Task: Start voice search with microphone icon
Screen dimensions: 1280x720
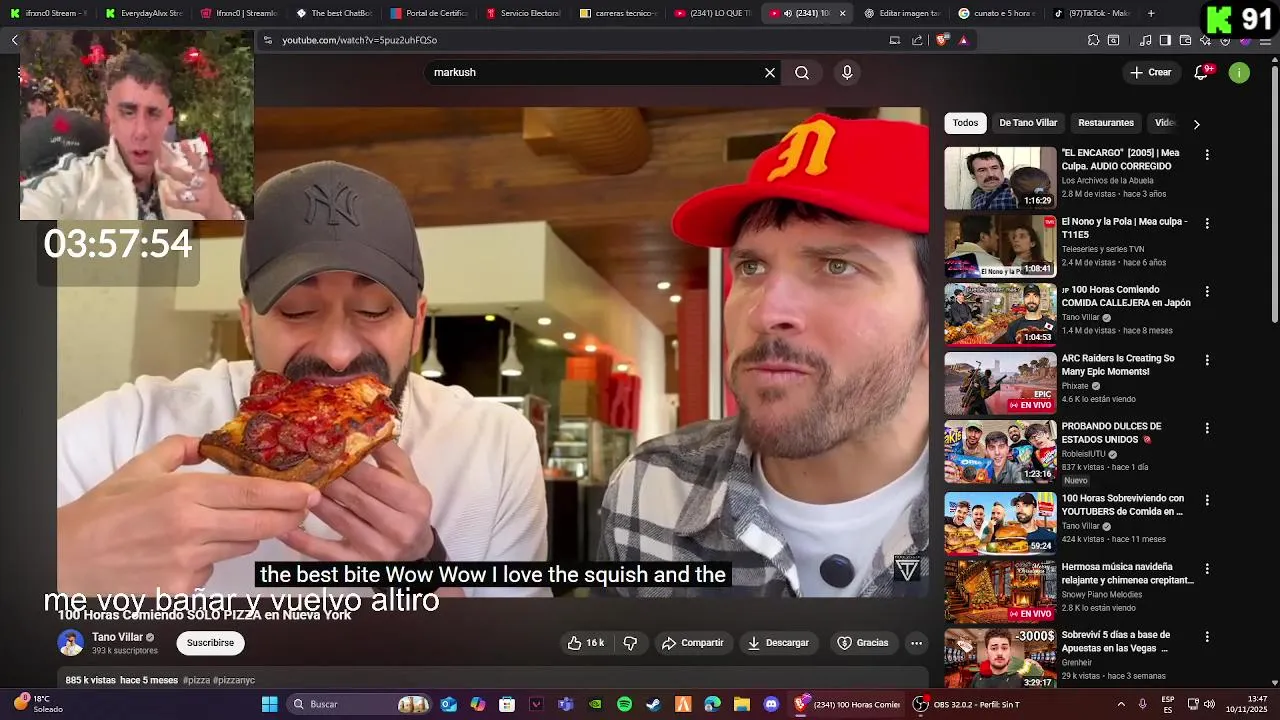Action: click(x=847, y=73)
